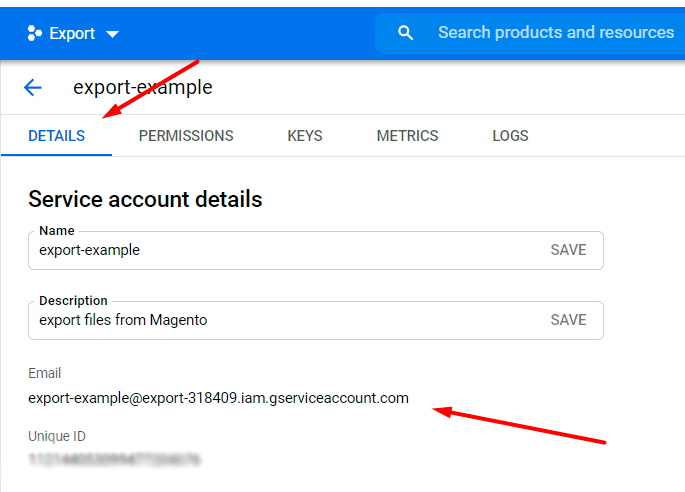Switch to the DETAILS tab
Viewport: 685px width, 492px height.
click(x=56, y=136)
